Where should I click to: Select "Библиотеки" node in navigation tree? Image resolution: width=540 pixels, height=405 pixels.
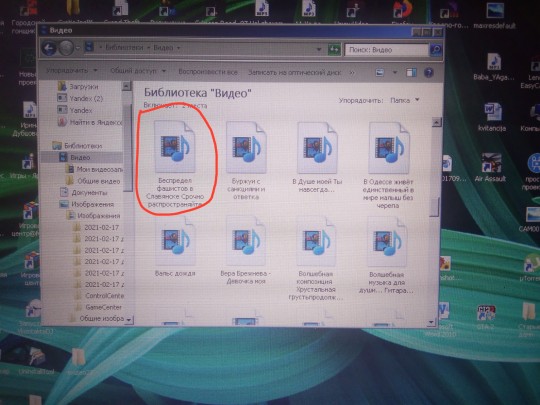point(83,146)
